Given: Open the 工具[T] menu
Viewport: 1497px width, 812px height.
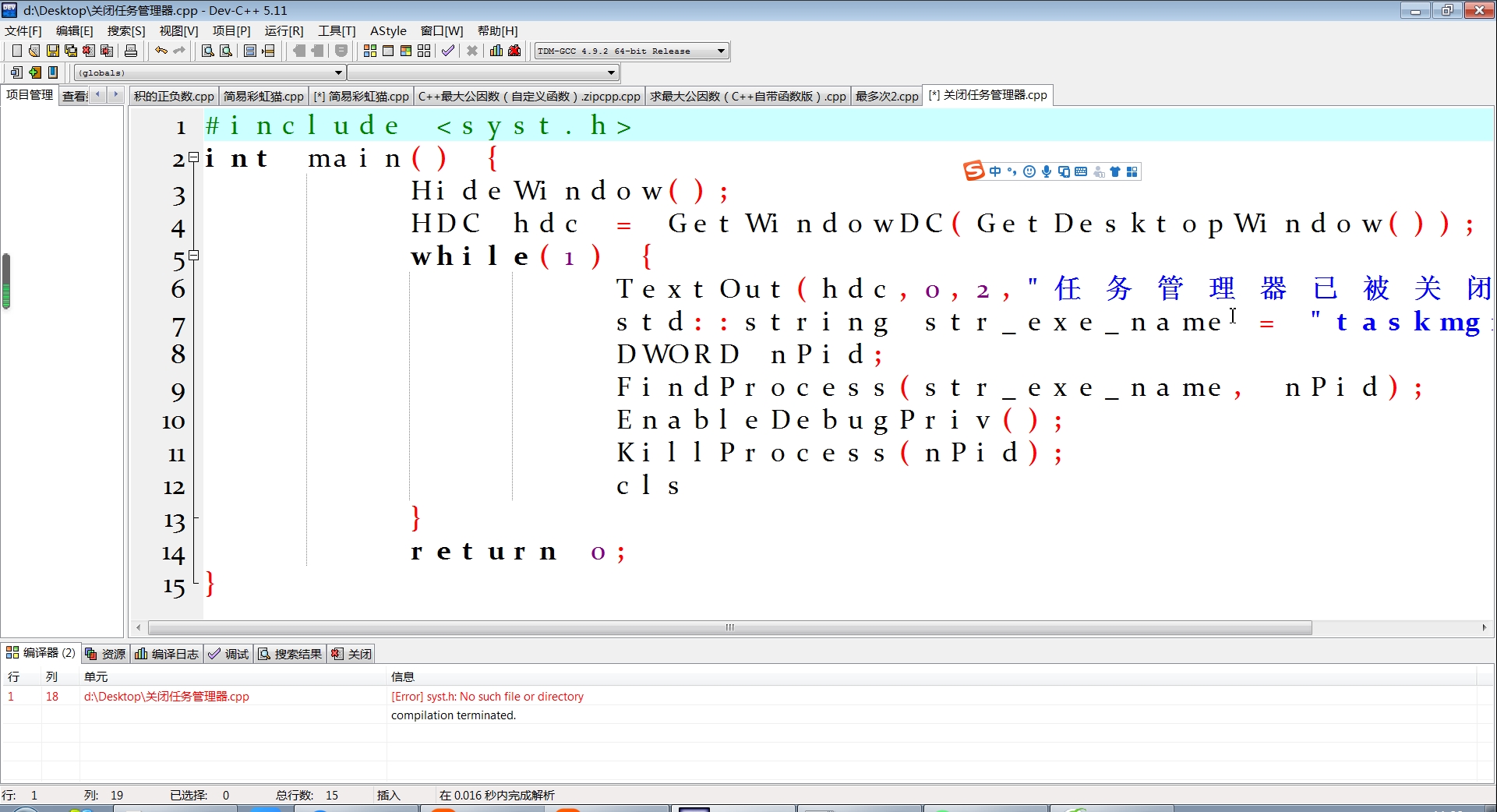Looking at the screenshot, I should click(x=337, y=30).
